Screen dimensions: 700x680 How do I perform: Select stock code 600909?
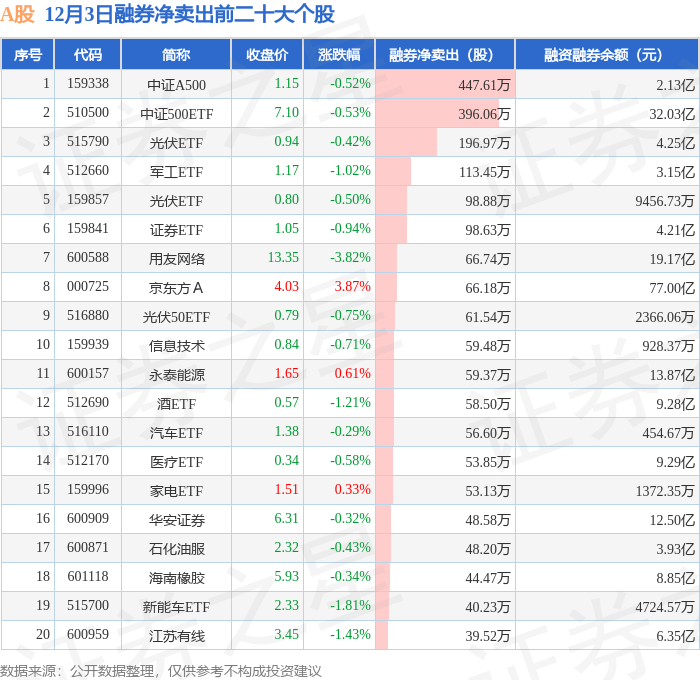88,519
